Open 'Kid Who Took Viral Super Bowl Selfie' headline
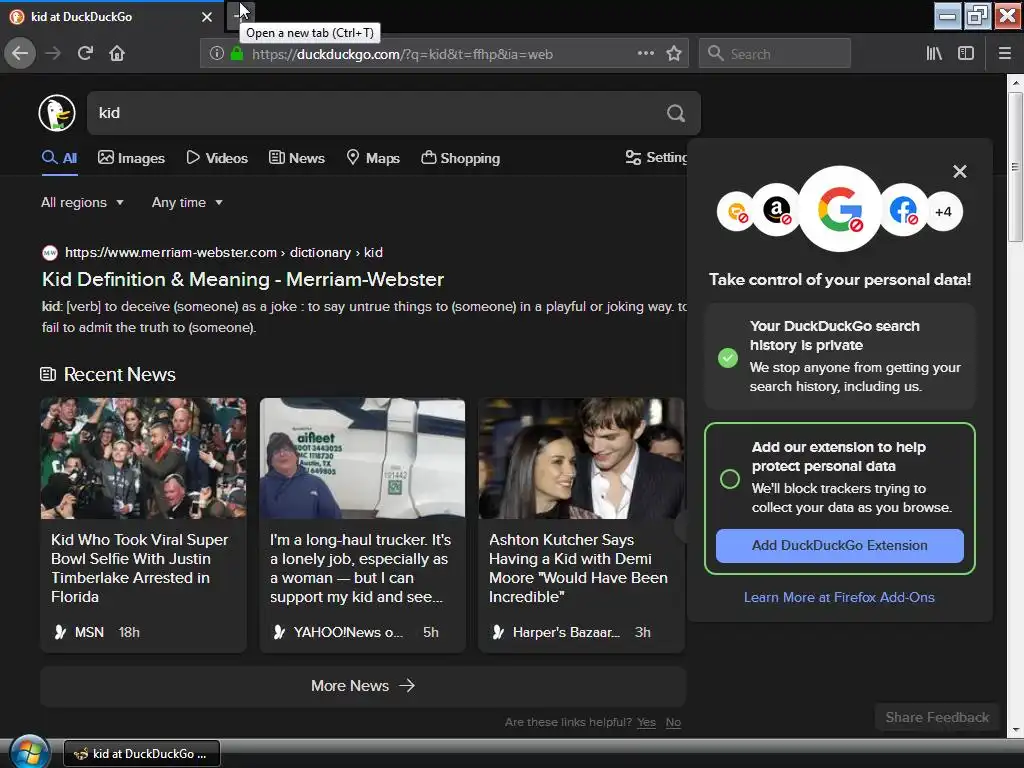 (x=140, y=568)
